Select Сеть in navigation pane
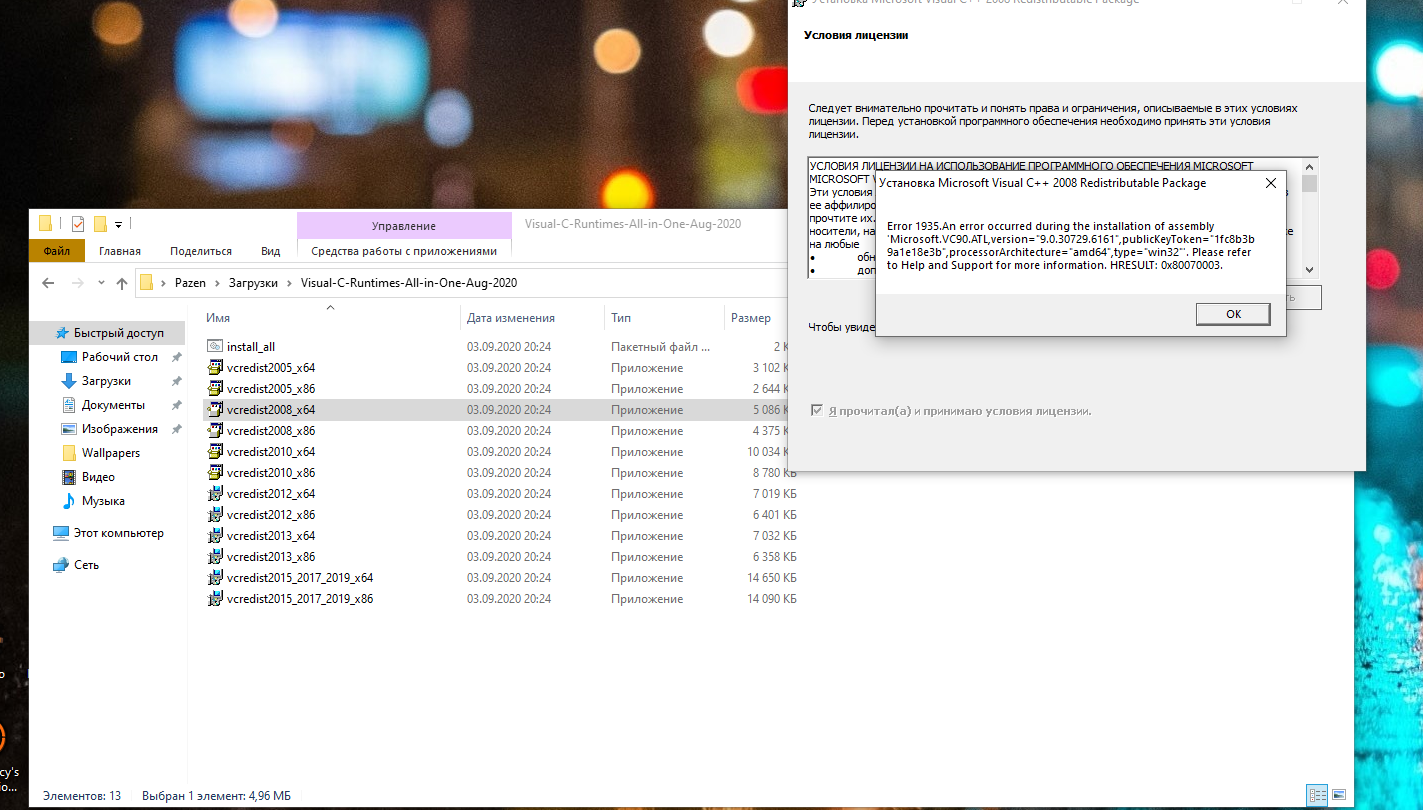1423x810 pixels. pos(87,565)
